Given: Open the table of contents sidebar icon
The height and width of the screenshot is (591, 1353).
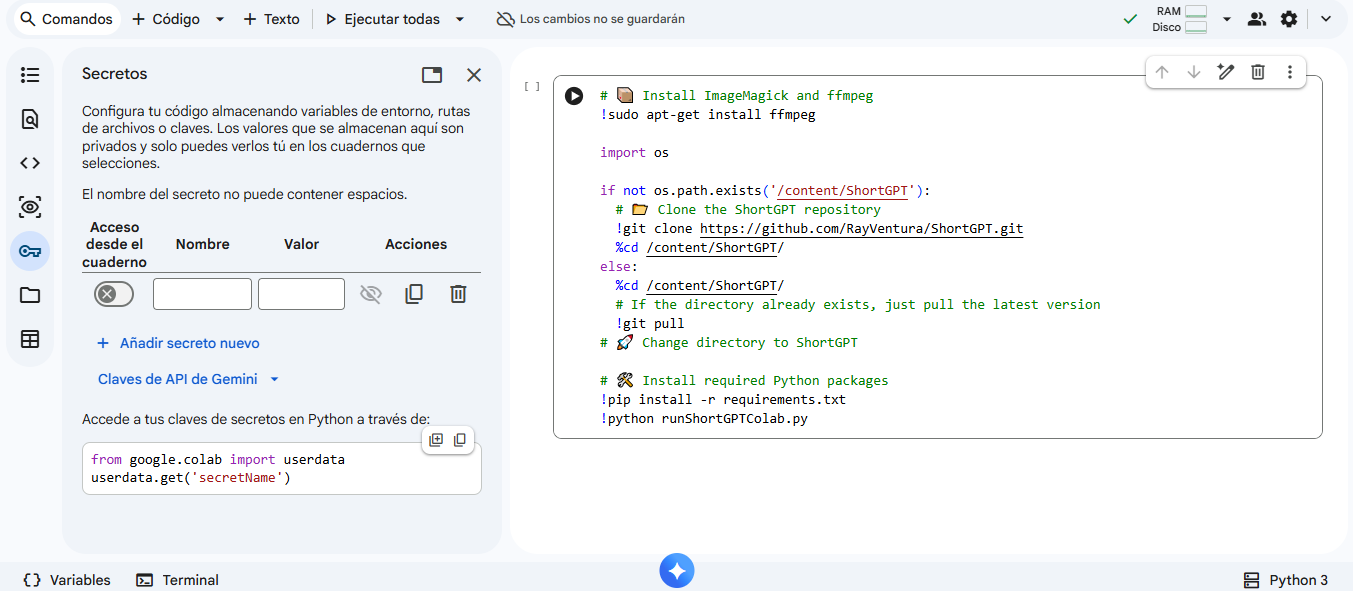Looking at the screenshot, I should point(30,75).
